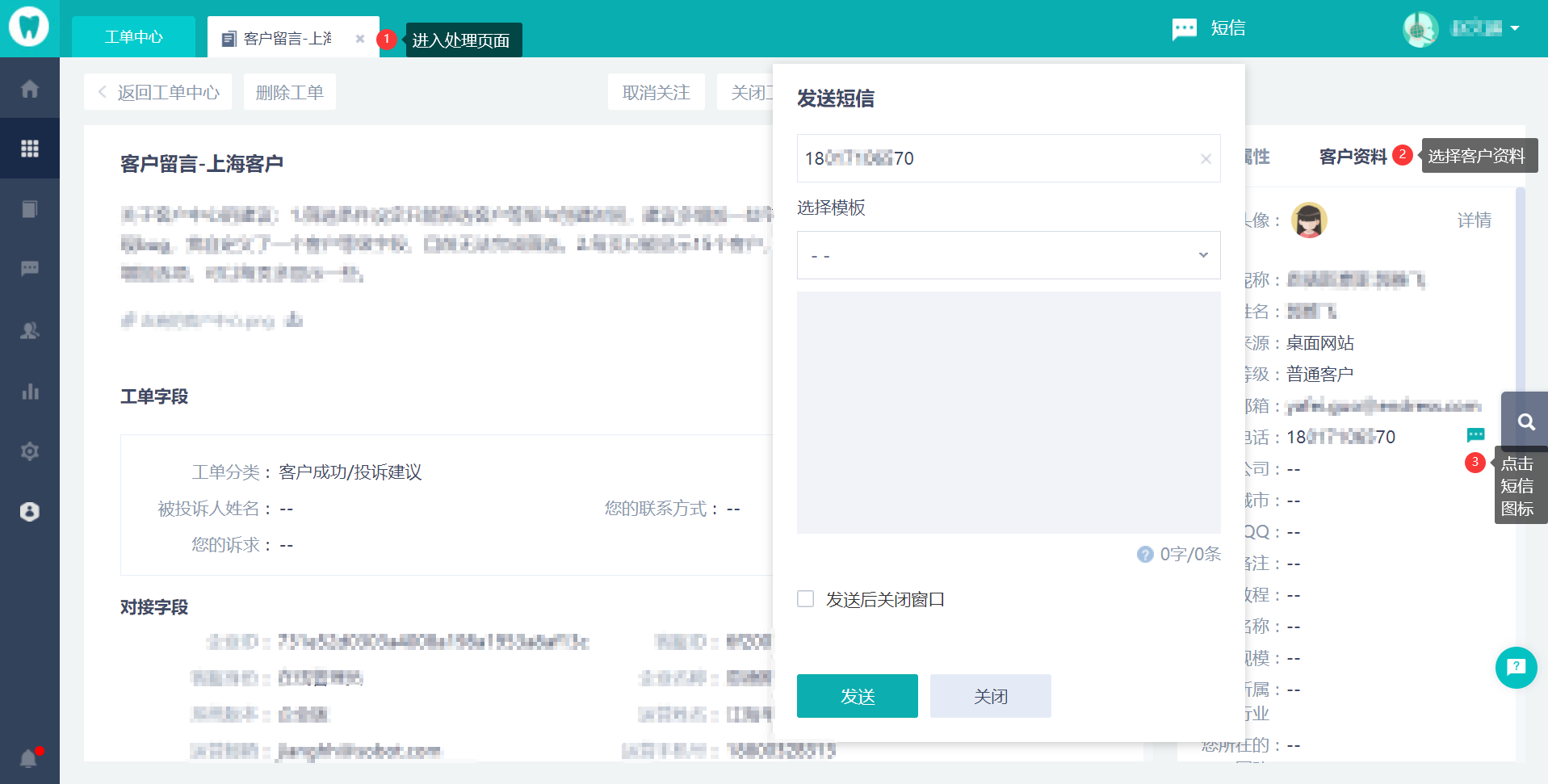The height and width of the screenshot is (784, 1548).
Task: Open the document icon in left sidebar
Action: click(x=30, y=209)
